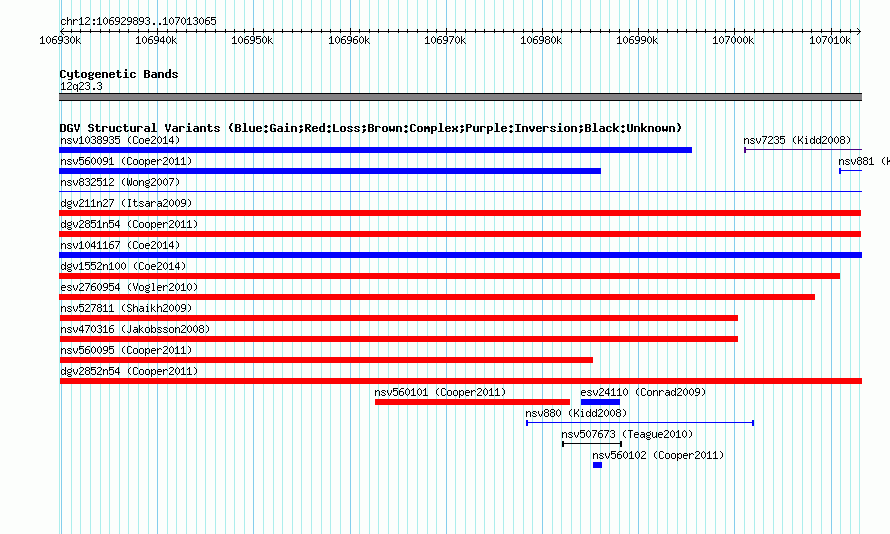
Task: Click the tiny nsv560102 (Cooper2011) blue block
Action: tap(597, 465)
